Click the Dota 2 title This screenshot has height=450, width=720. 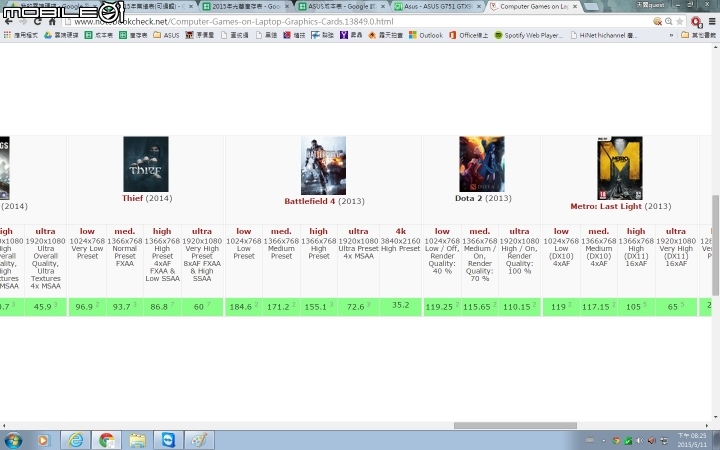(467, 198)
